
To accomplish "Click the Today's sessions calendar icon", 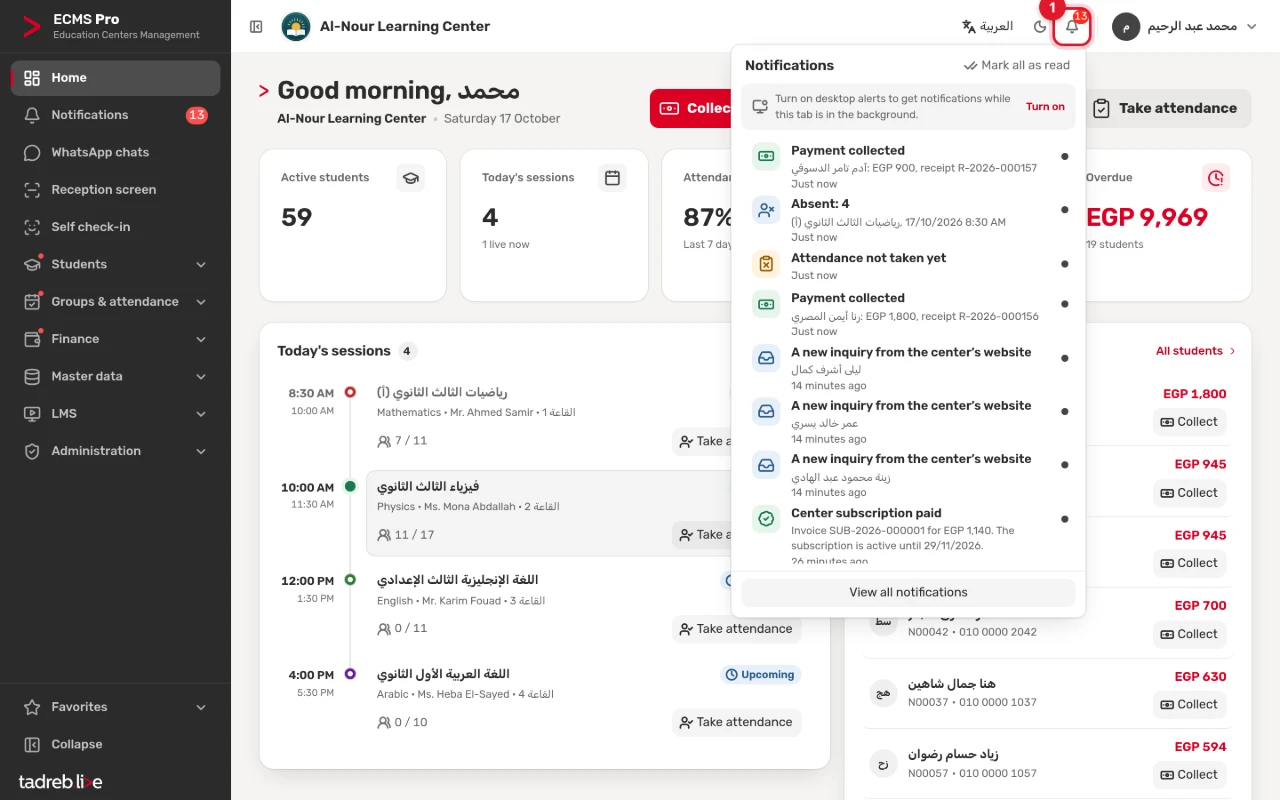I will point(612,178).
